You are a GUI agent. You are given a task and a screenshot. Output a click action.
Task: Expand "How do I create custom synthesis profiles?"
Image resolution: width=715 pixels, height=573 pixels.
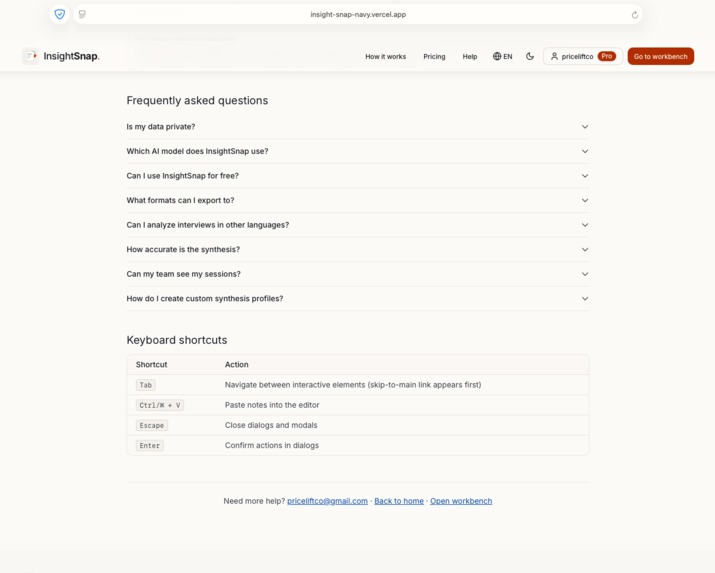pyautogui.click(x=358, y=299)
